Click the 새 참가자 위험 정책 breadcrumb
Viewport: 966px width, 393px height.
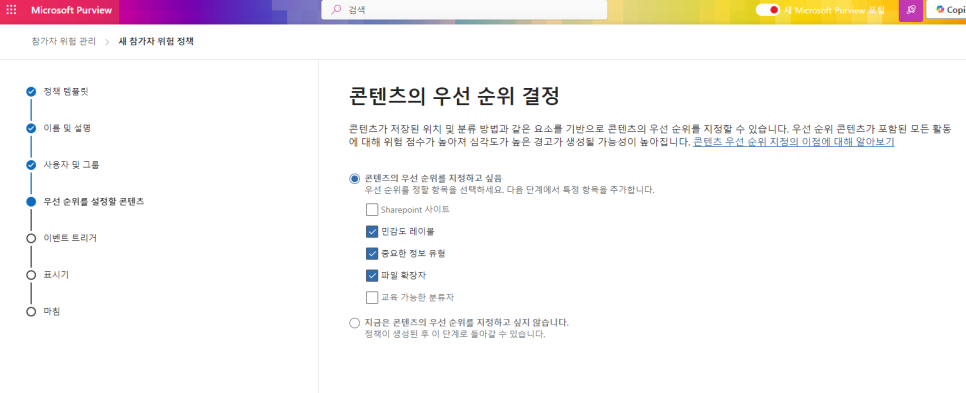pyautogui.click(x=156, y=42)
